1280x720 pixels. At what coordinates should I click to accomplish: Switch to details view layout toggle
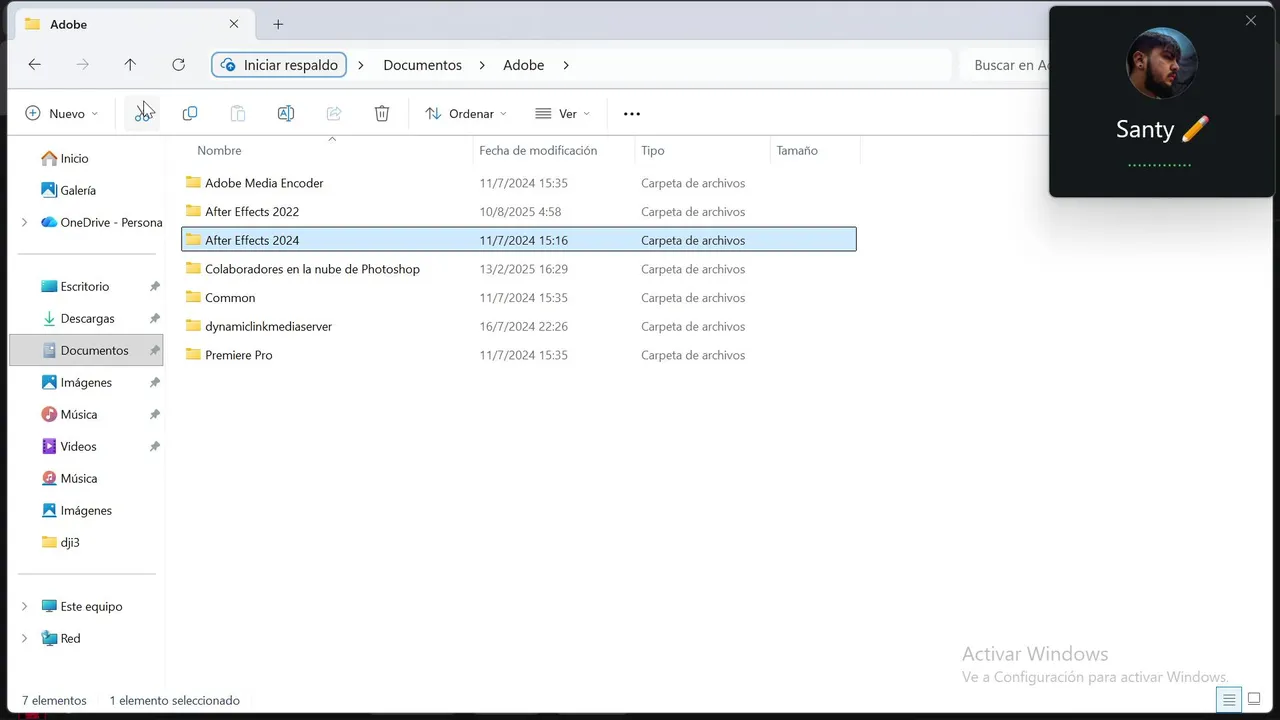[x=1229, y=700]
